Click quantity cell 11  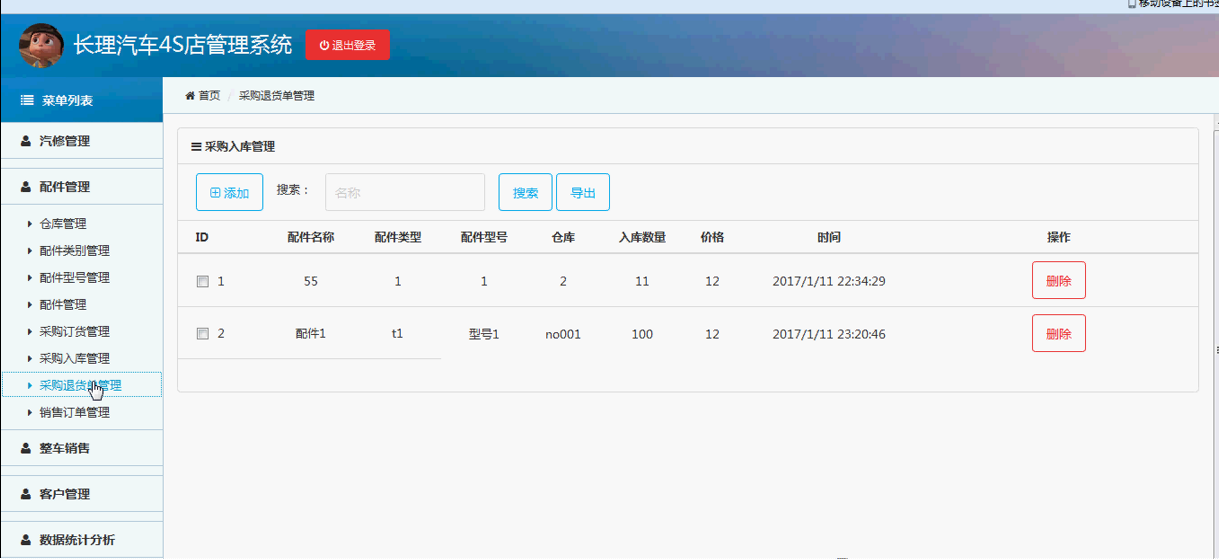642,282
